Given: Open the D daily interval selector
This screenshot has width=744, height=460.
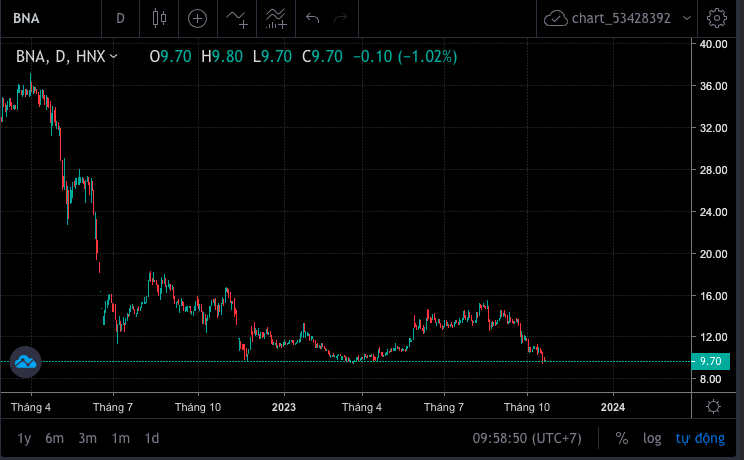Looking at the screenshot, I should pos(121,19).
